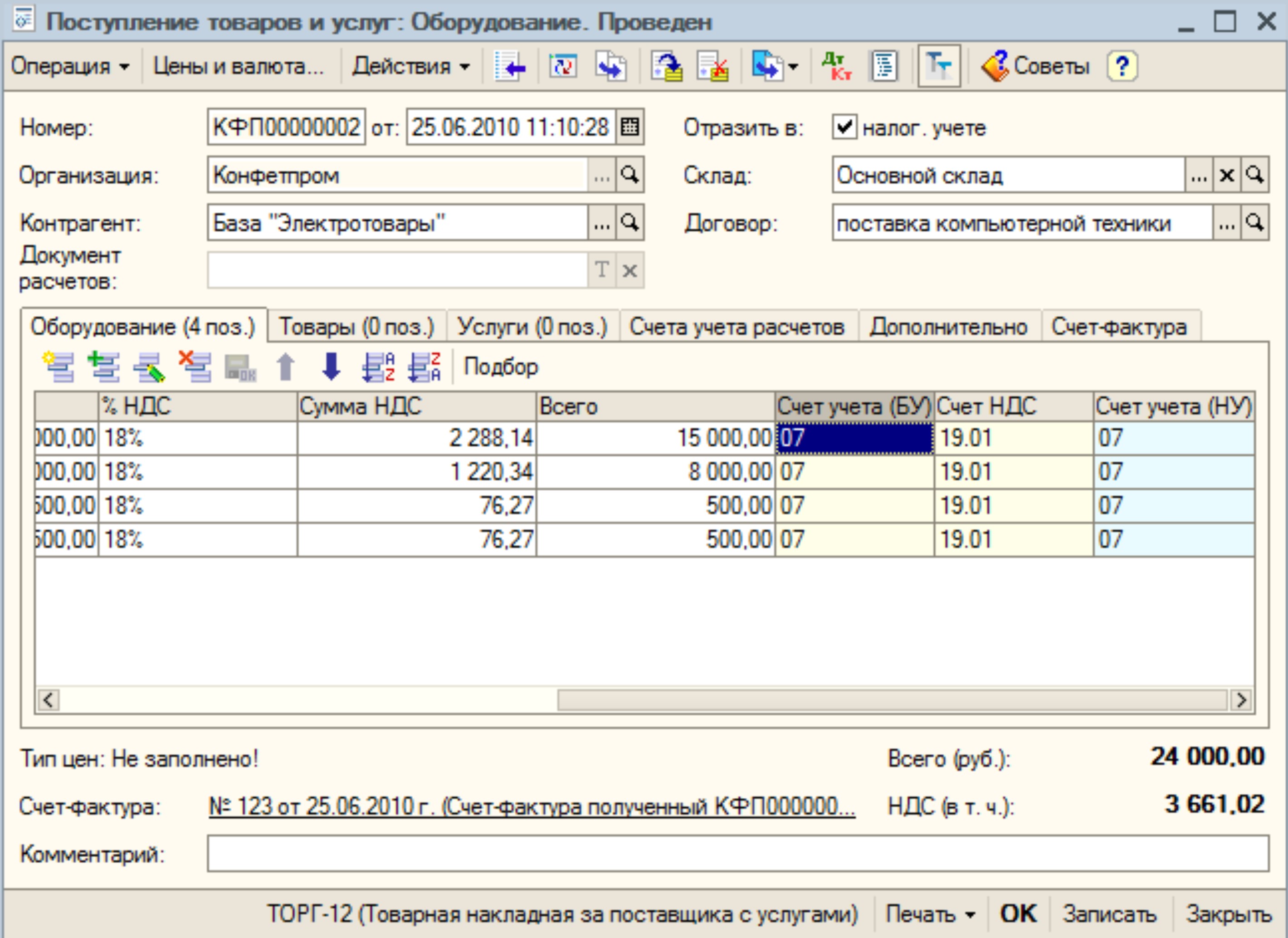Toggle the pressed text-mode toolbar button

939,67
